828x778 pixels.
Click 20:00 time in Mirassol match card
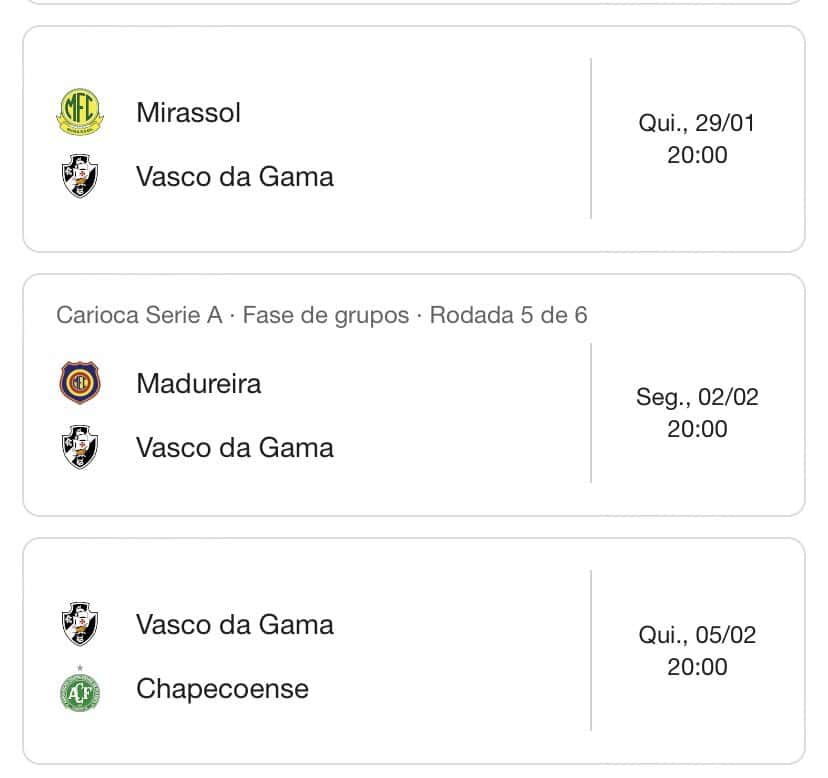[x=697, y=155]
